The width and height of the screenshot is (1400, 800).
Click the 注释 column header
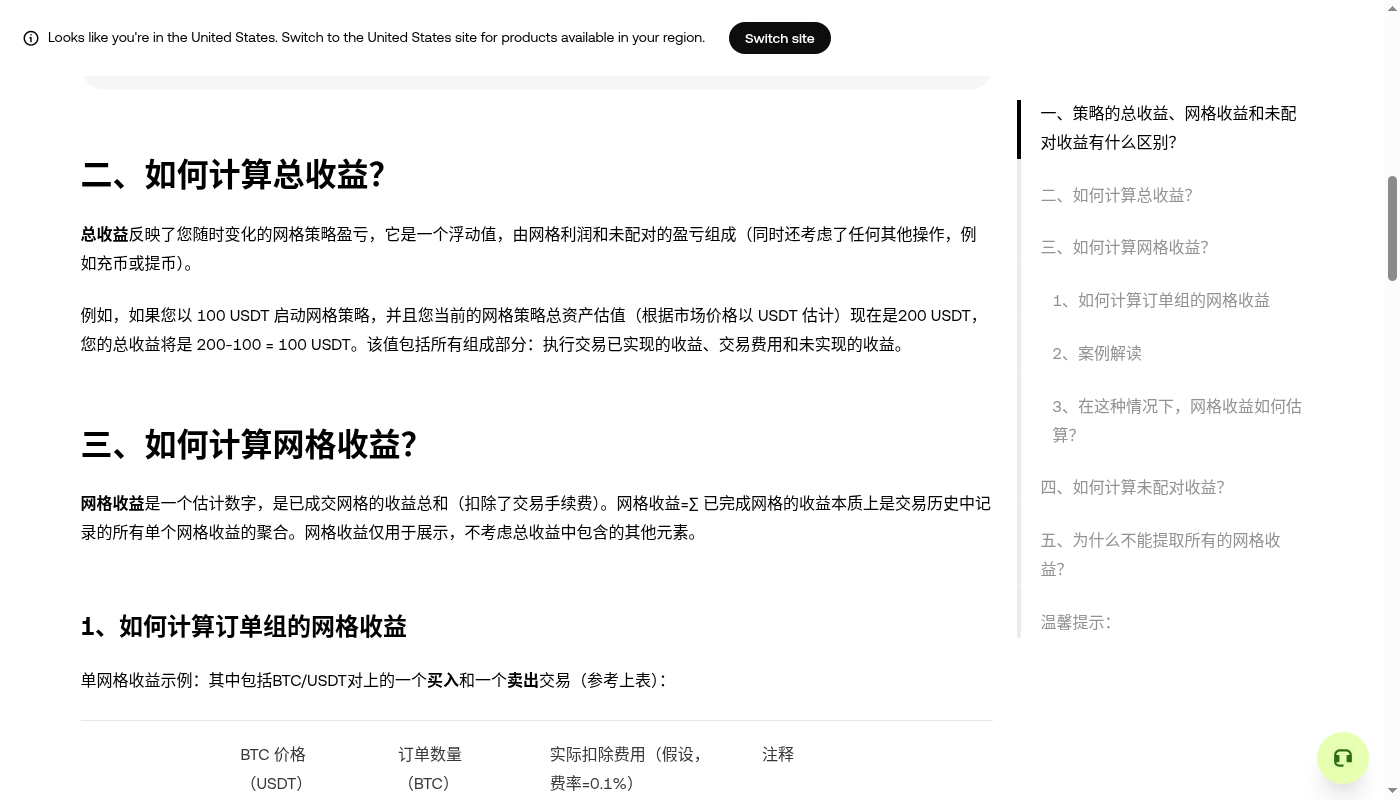(778, 754)
